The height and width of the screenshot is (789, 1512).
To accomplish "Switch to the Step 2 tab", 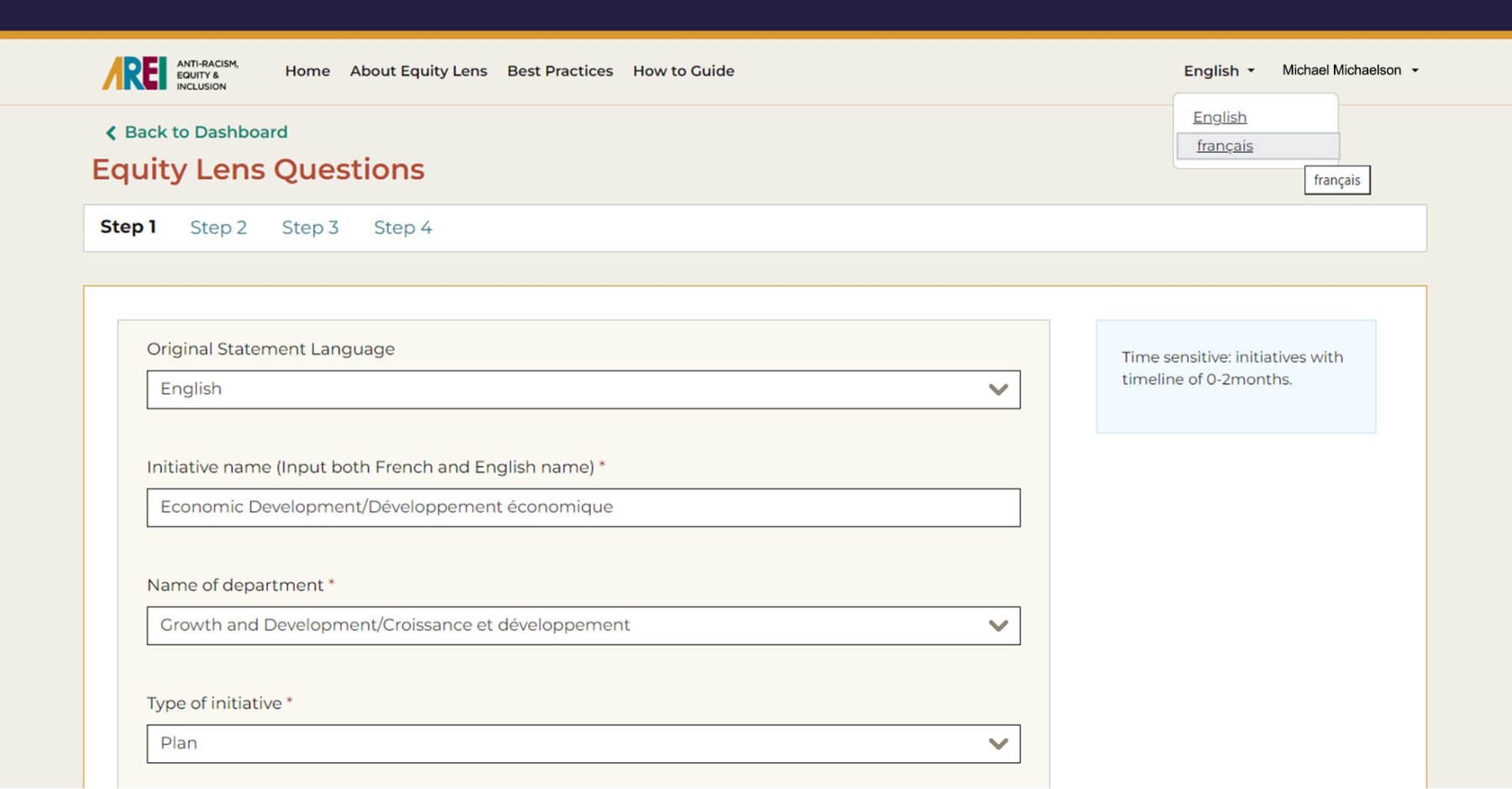I will coord(218,228).
